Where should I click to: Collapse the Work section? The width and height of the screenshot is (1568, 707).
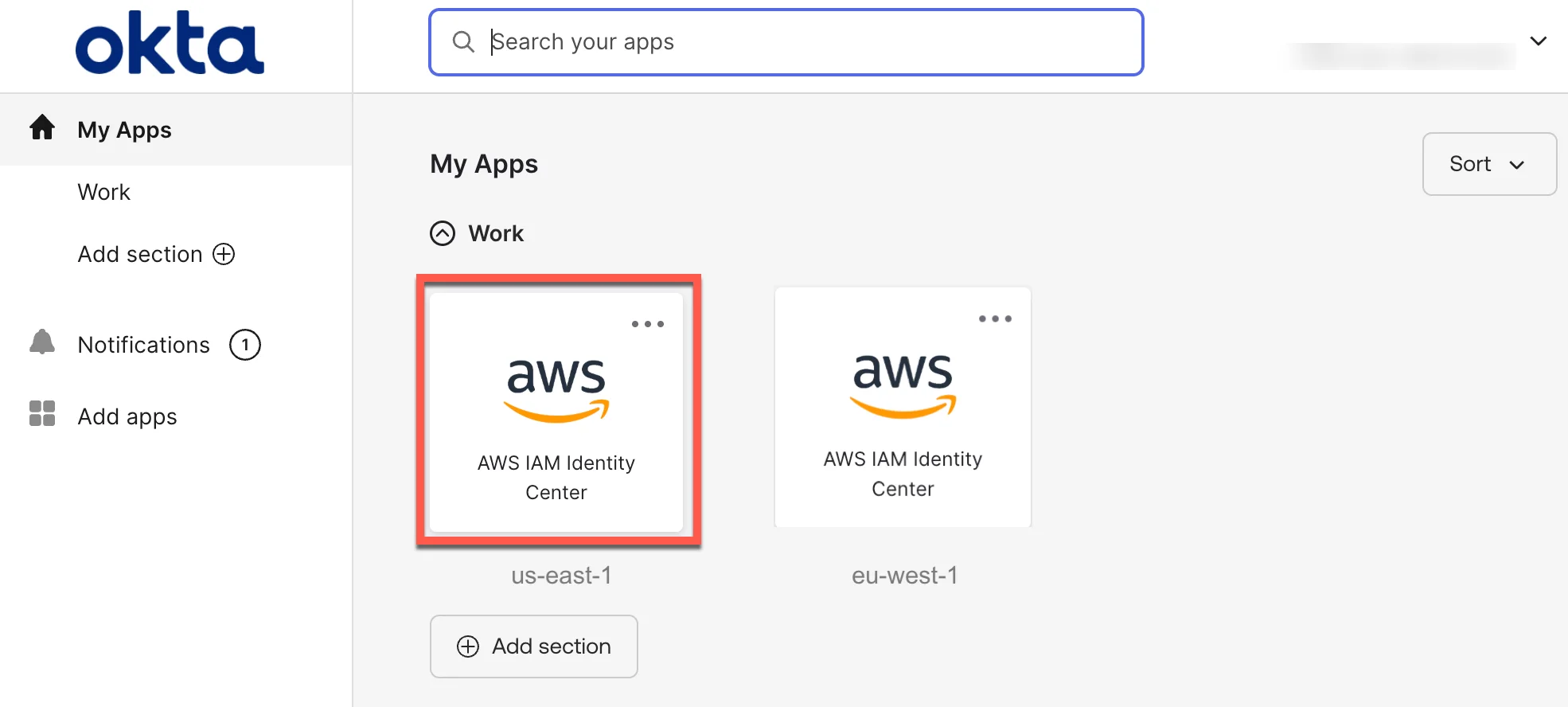click(x=443, y=233)
